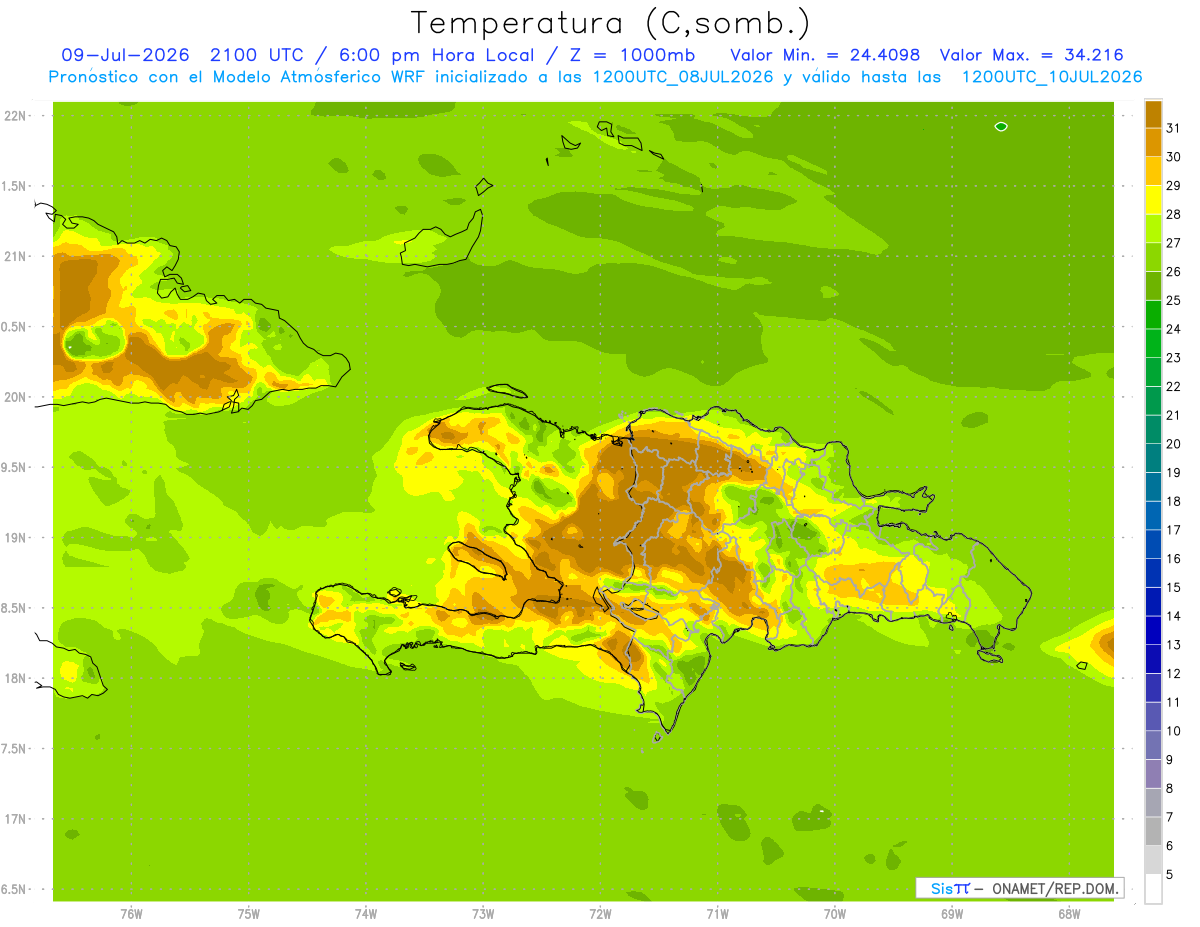
Task: Pick the legend color band between 29 and 30
Action: [1153, 171]
